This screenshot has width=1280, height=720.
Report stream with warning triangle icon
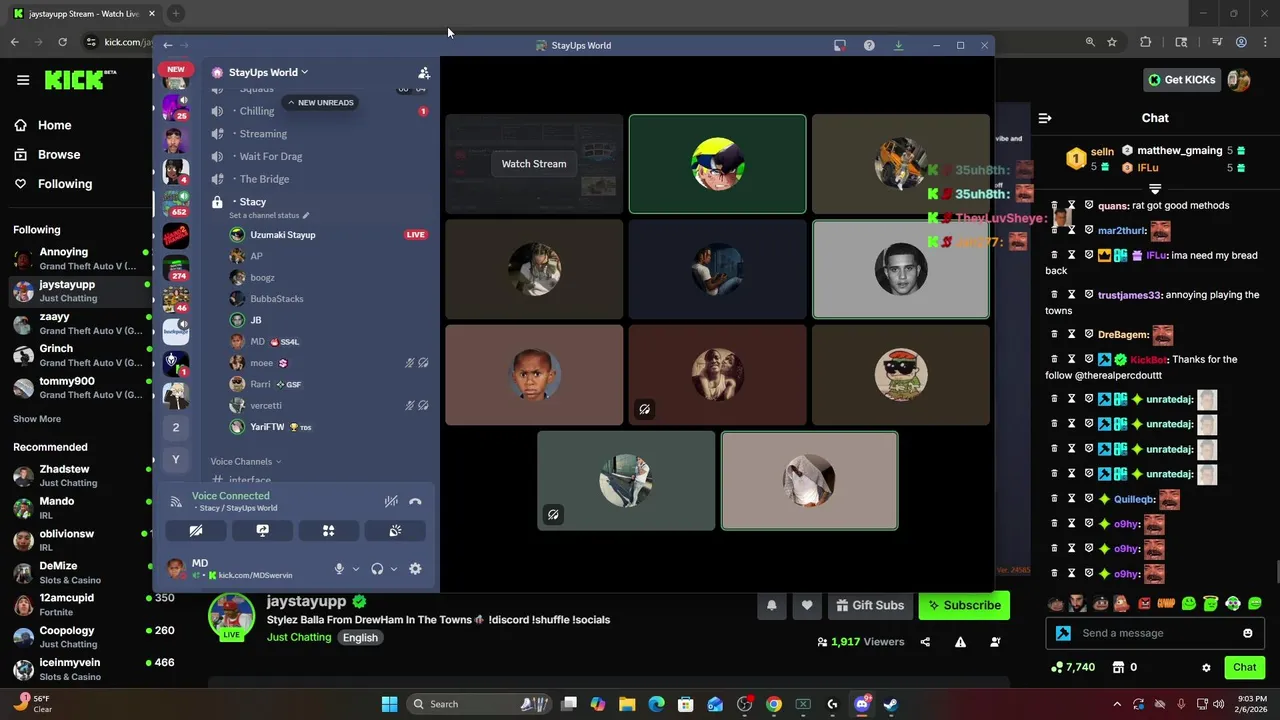960,642
